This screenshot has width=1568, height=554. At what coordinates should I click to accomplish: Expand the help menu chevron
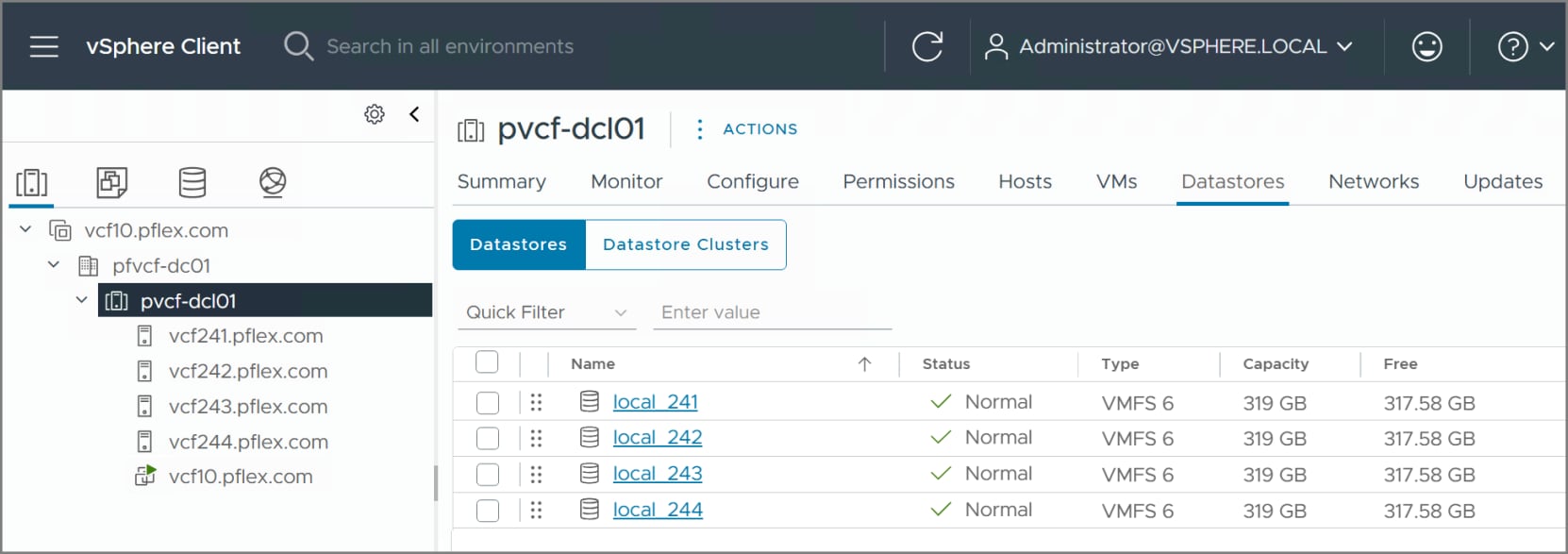pos(1546,46)
